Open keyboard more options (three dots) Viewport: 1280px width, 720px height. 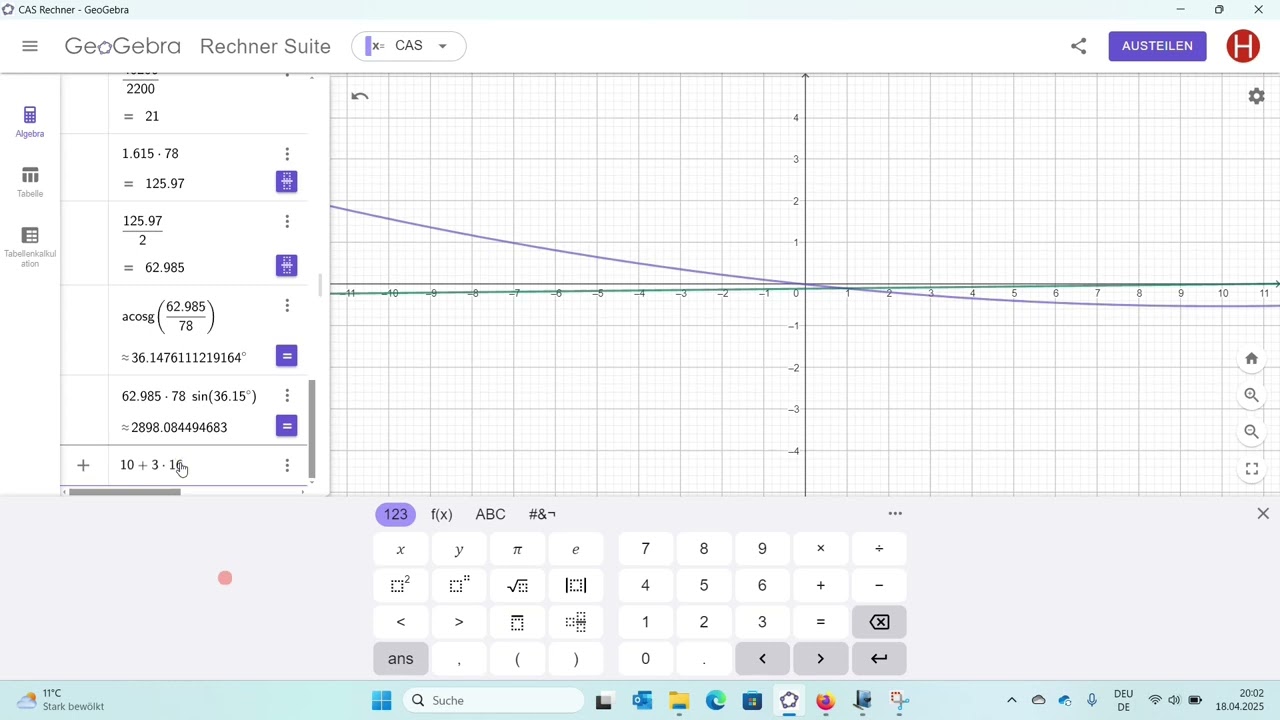click(x=895, y=514)
